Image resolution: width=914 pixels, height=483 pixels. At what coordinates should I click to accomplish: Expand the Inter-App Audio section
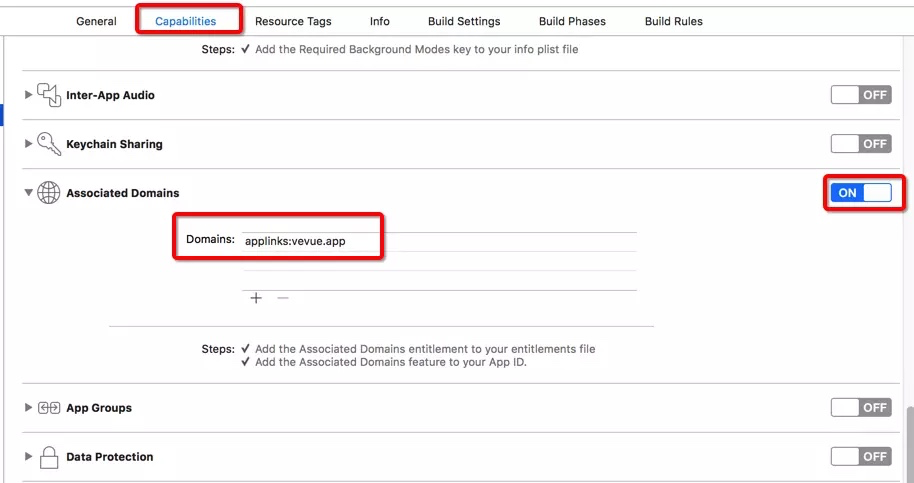tap(28, 95)
